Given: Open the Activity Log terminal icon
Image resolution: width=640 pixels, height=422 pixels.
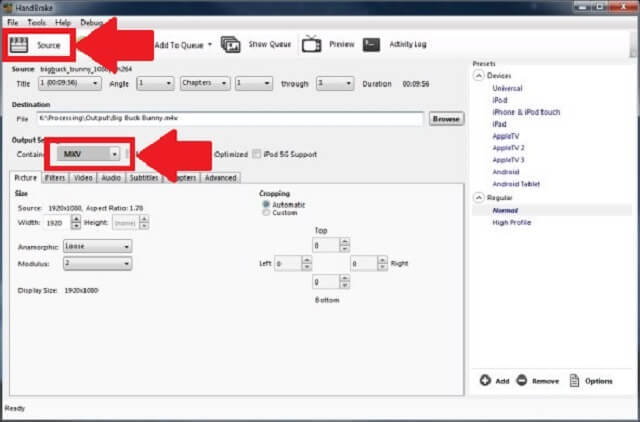Looking at the screenshot, I should tap(371, 44).
